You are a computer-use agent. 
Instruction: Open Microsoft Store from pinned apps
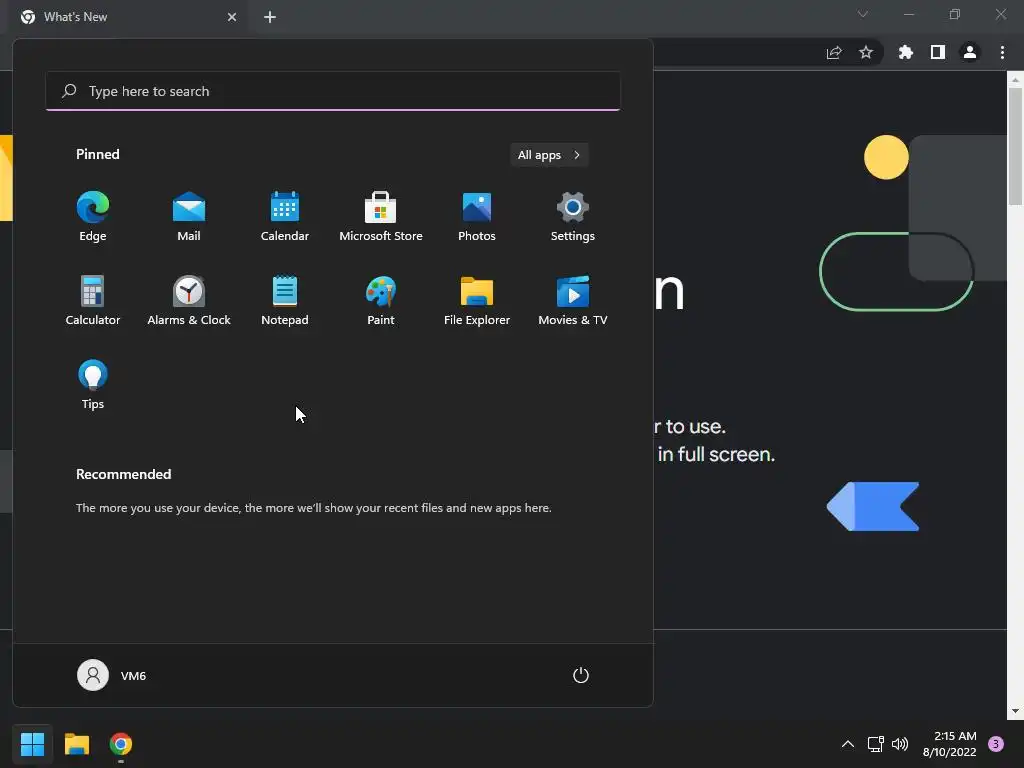click(x=381, y=216)
